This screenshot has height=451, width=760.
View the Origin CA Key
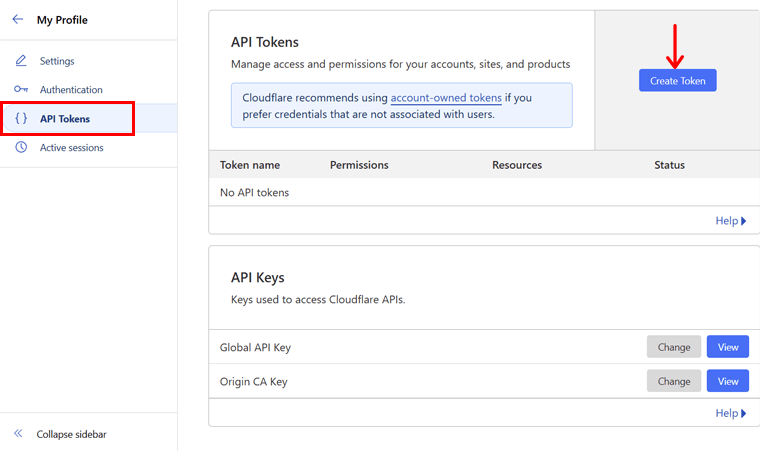pos(728,381)
